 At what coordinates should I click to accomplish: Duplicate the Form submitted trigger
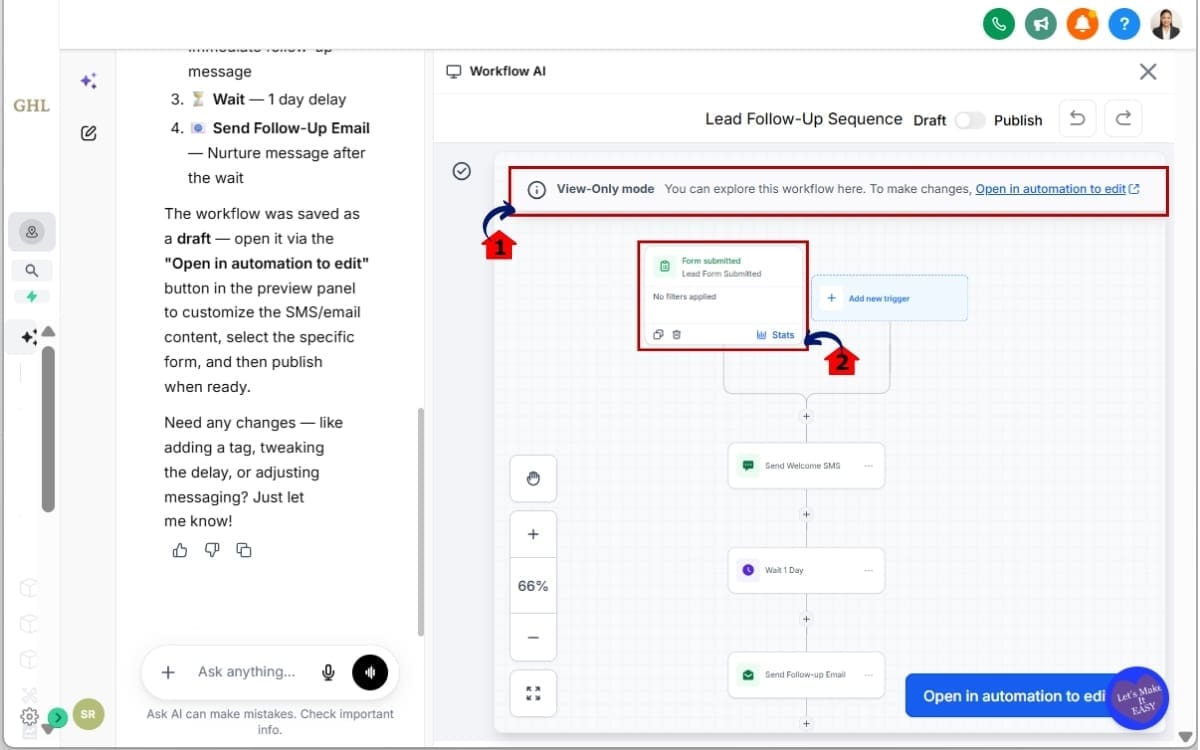658,335
